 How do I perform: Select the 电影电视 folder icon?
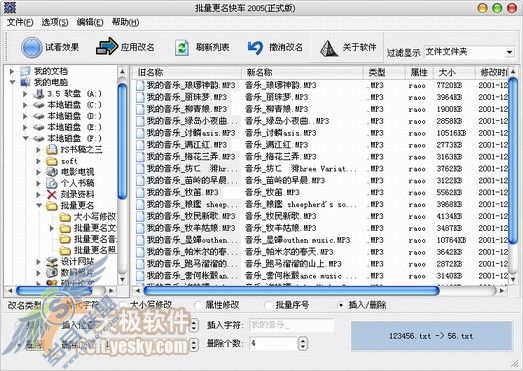pyautogui.click(x=52, y=172)
